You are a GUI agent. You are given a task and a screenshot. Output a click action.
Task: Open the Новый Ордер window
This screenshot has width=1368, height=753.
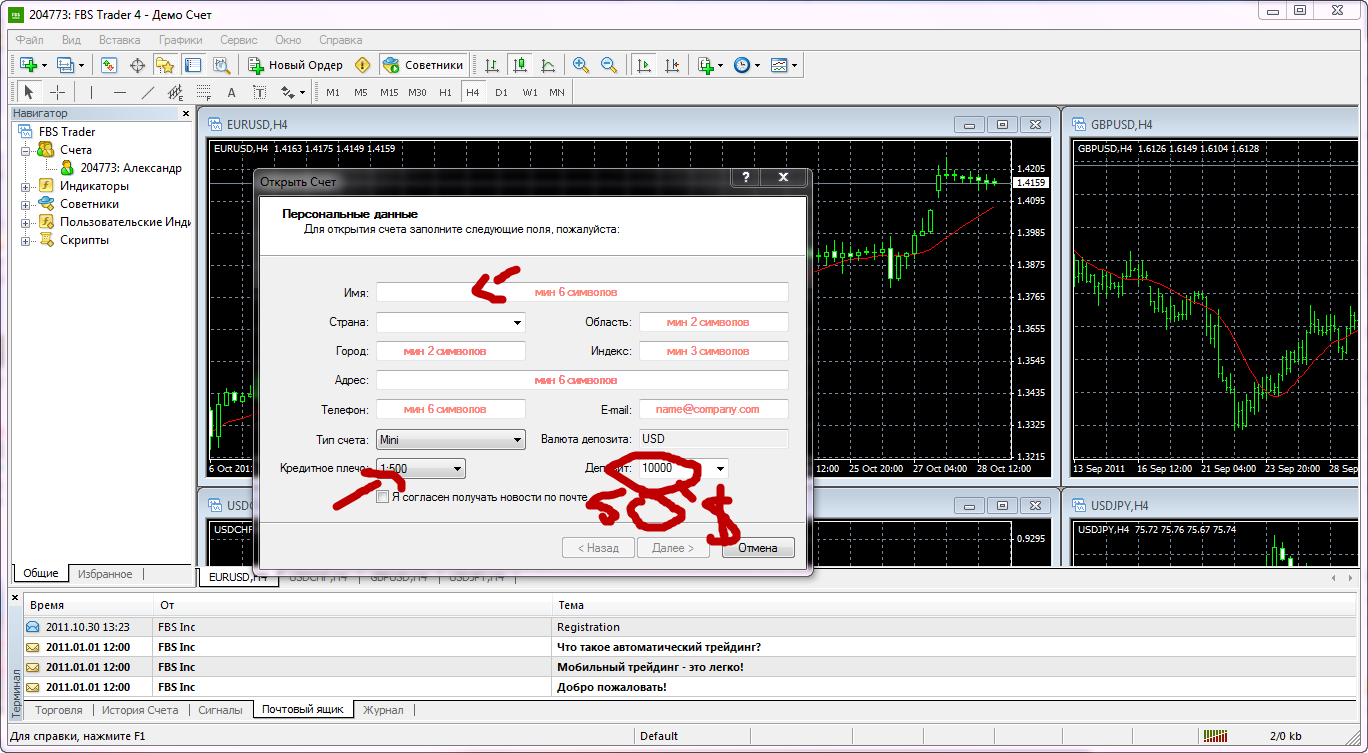pos(296,65)
